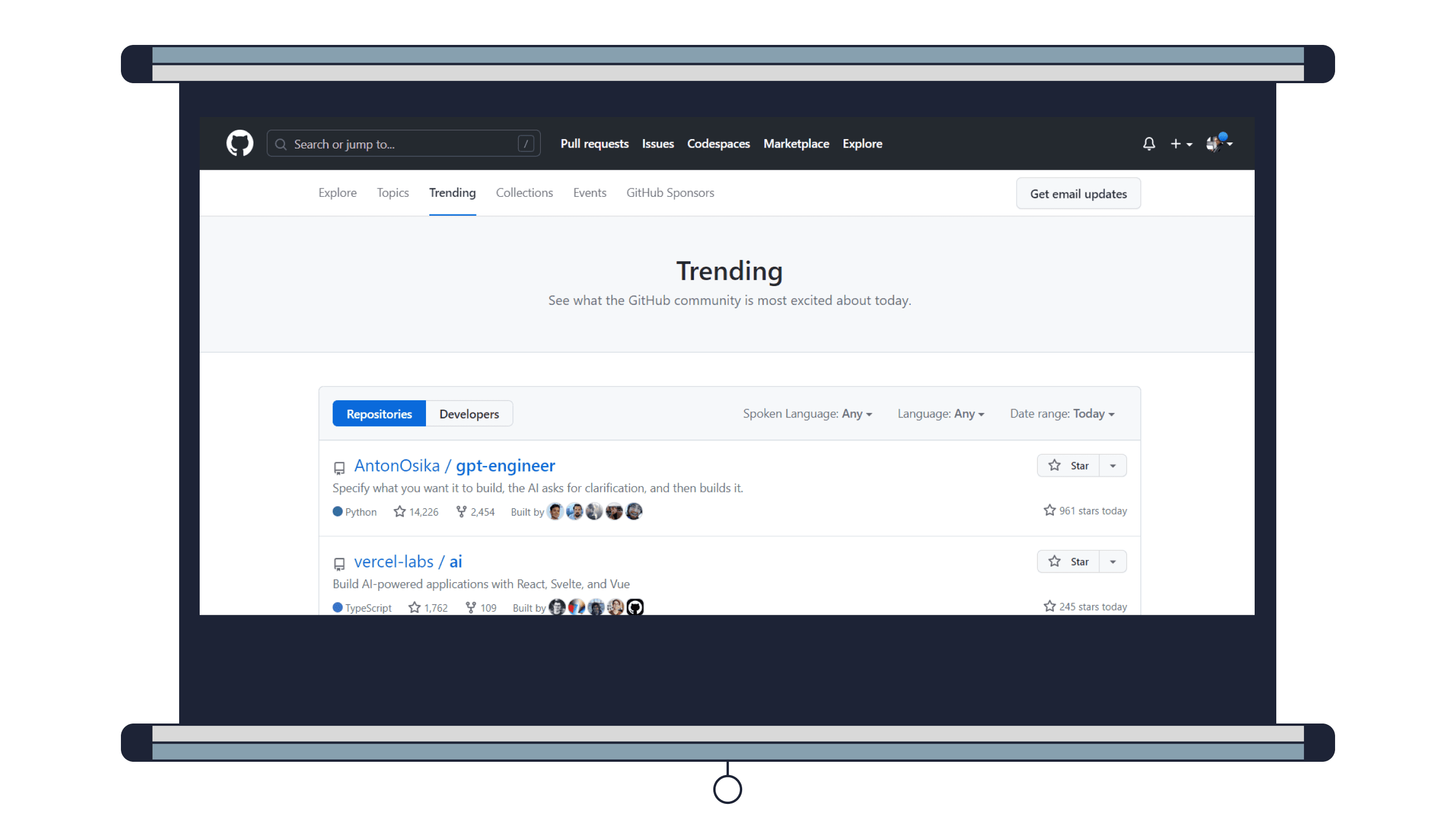Screen dimensions: 1456x815
Task: Expand the vercel-labs ai star list dropdown
Action: (x=1112, y=562)
